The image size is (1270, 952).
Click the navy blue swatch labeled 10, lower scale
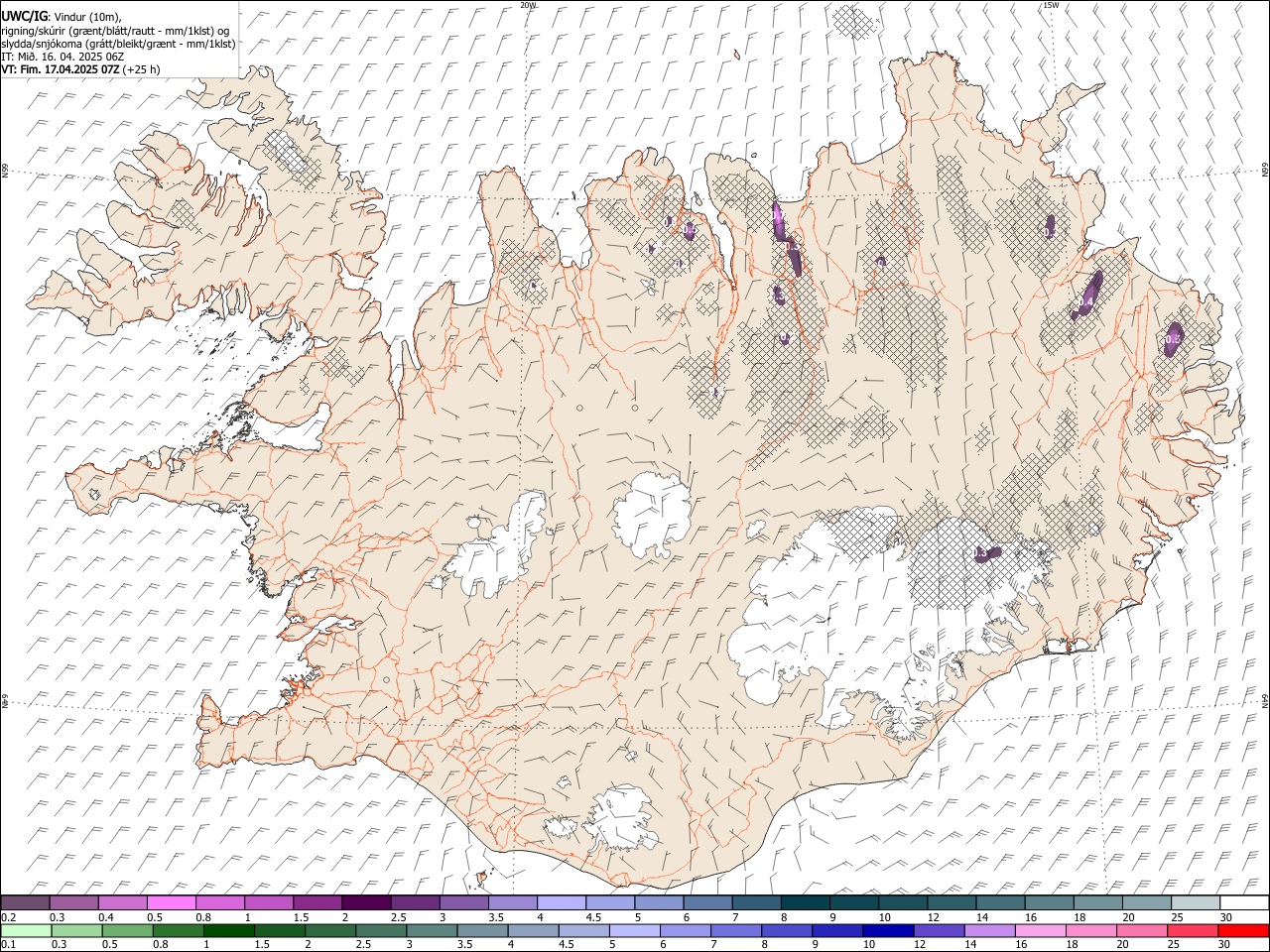(x=887, y=930)
